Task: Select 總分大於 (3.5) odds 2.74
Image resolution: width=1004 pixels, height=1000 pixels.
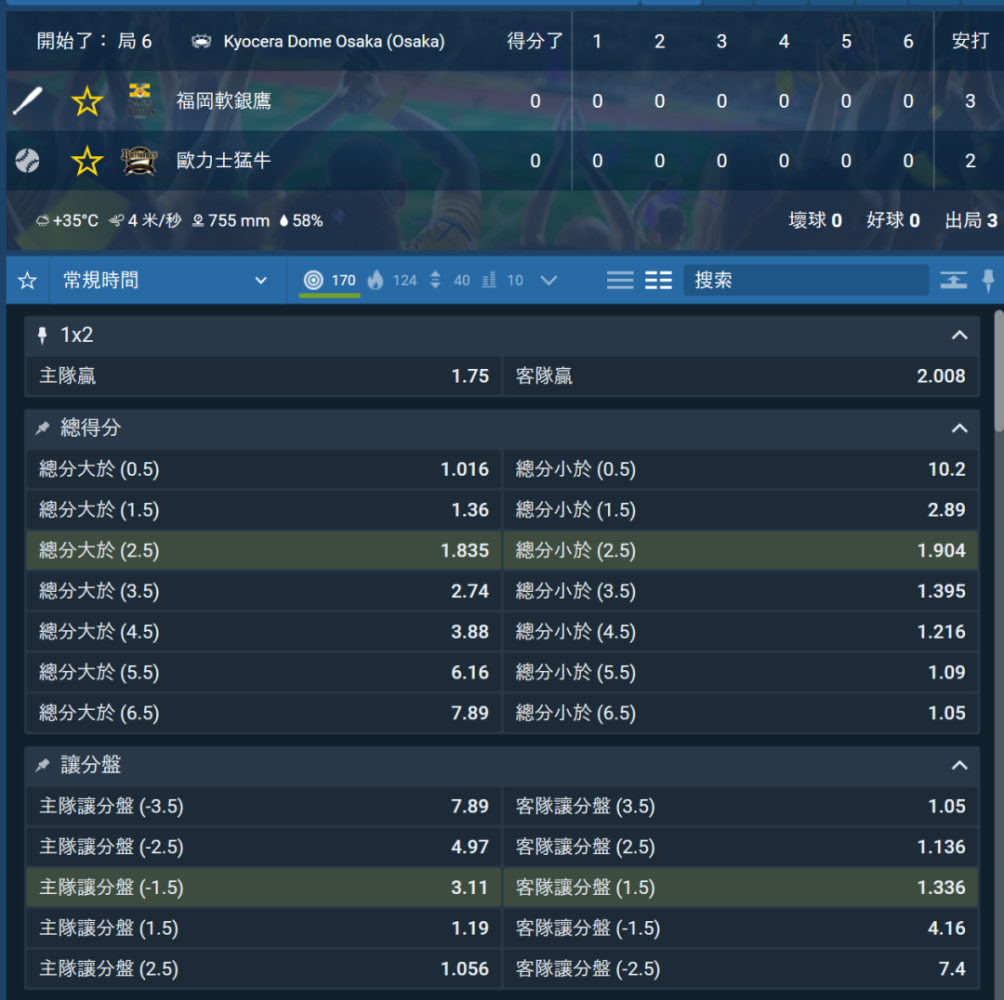Action: coord(263,592)
